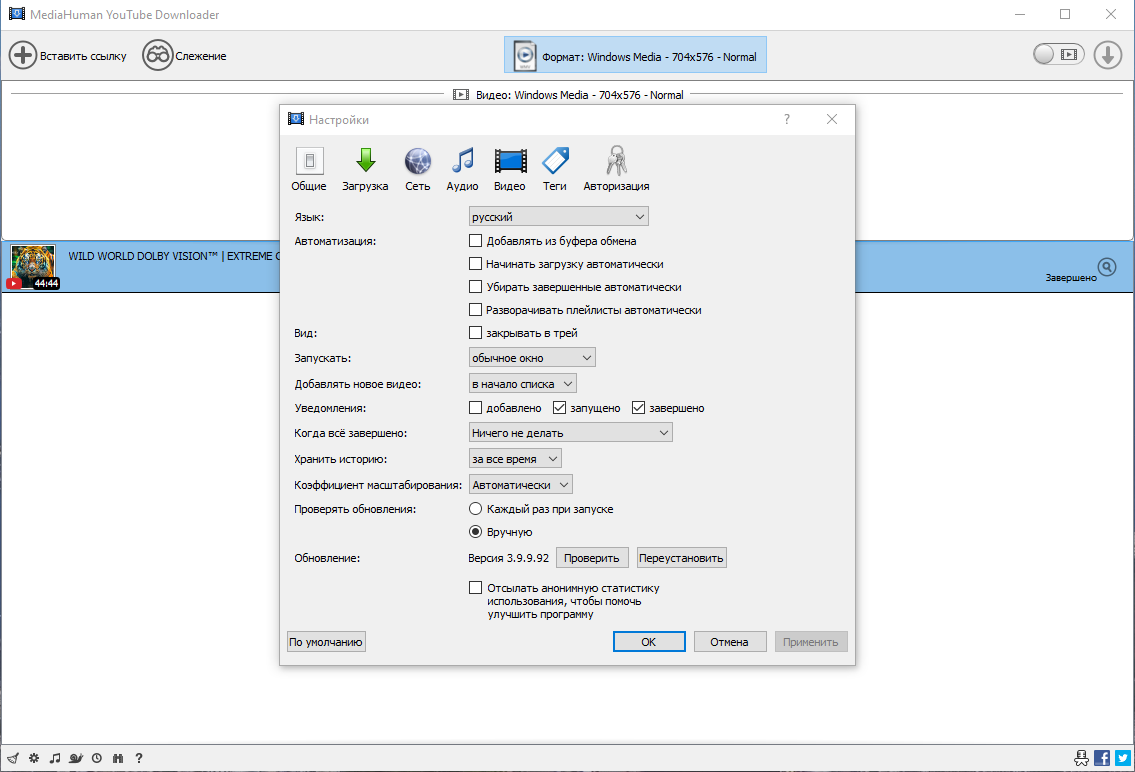The height and width of the screenshot is (772, 1135).
Task: Click the music note icon in status bar
Action: click(54, 758)
